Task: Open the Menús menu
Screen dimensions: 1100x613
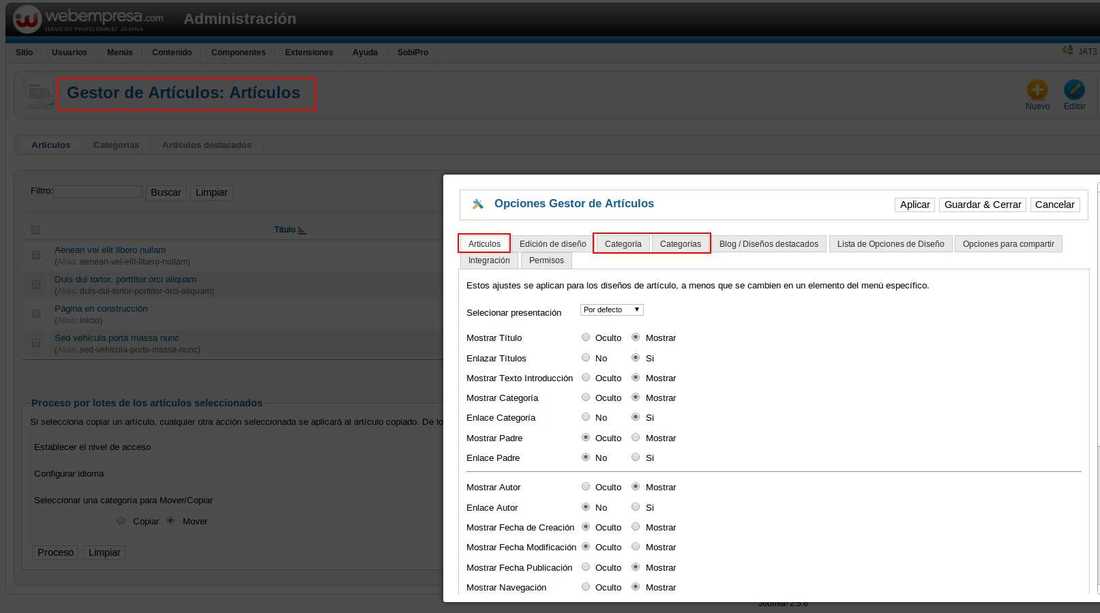Action: pyautogui.click(x=120, y=52)
